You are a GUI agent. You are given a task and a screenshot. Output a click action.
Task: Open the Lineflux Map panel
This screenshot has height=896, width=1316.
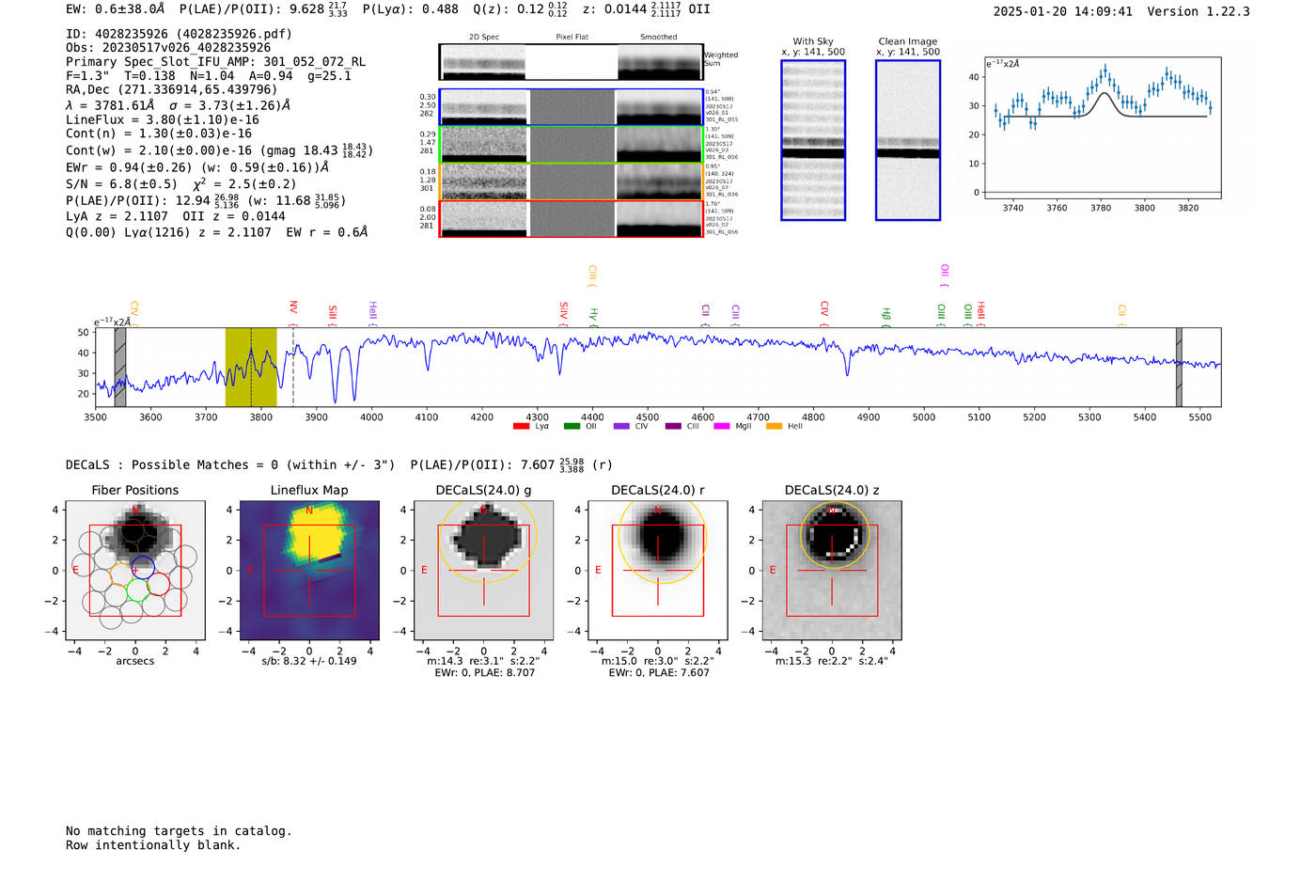click(309, 571)
